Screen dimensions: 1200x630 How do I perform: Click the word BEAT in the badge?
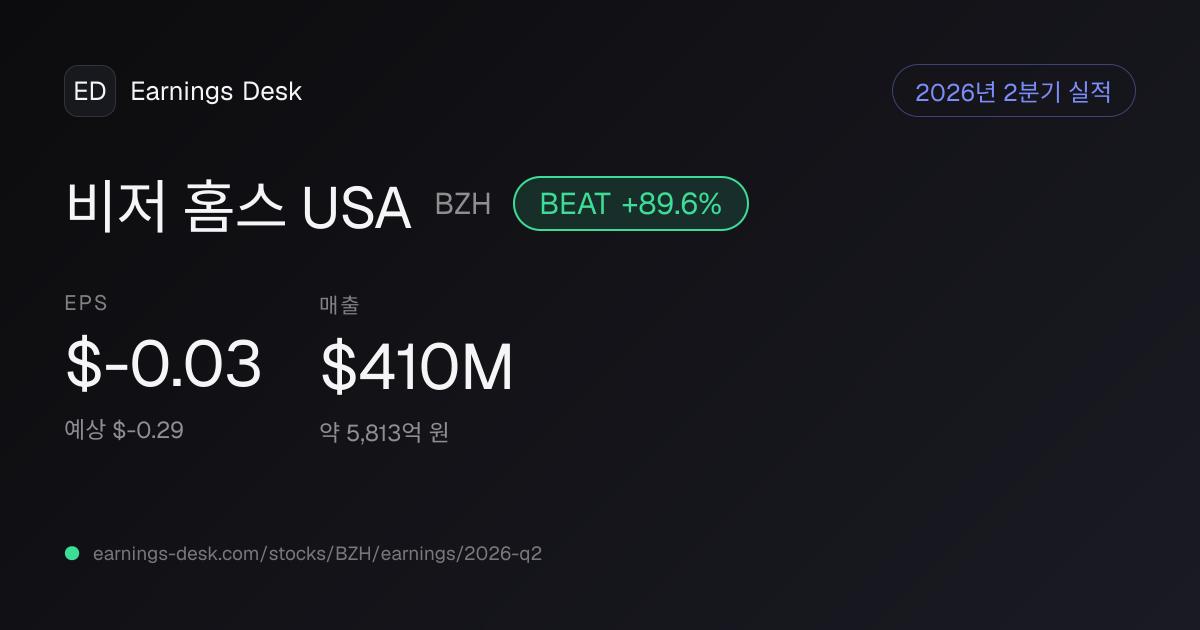tap(575, 204)
